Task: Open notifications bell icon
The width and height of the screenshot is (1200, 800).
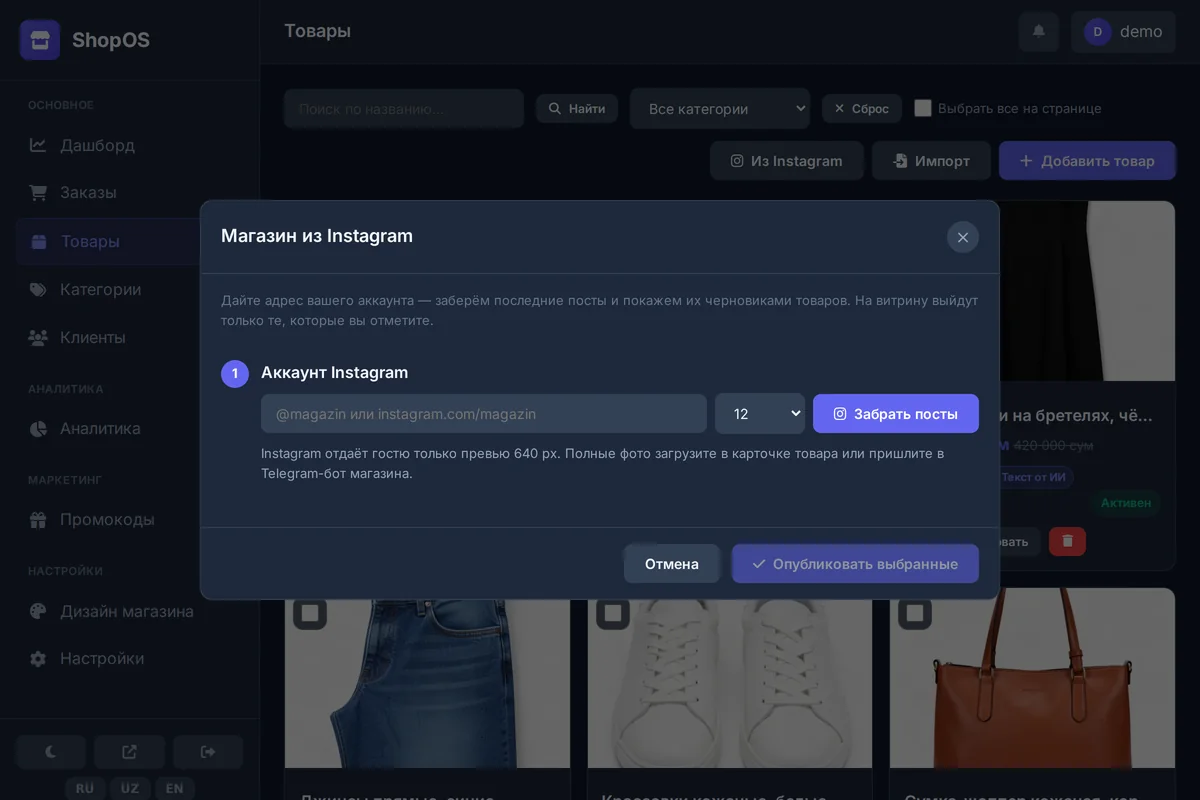Action: pos(1039,32)
